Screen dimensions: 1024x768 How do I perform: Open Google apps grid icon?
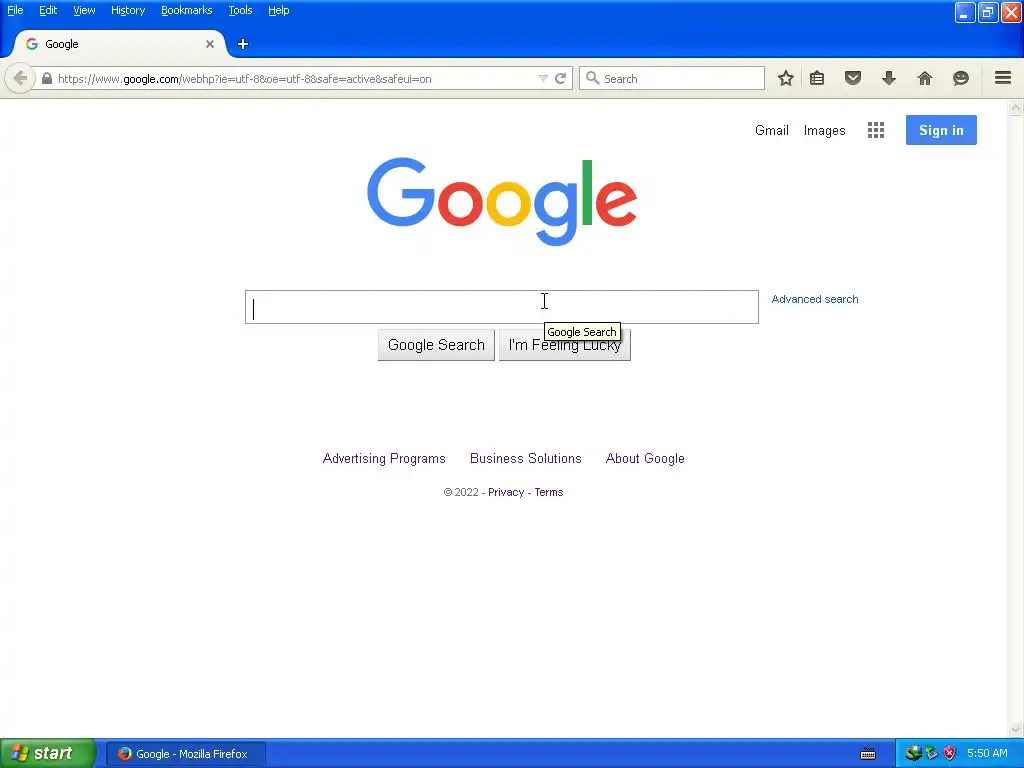coord(876,130)
